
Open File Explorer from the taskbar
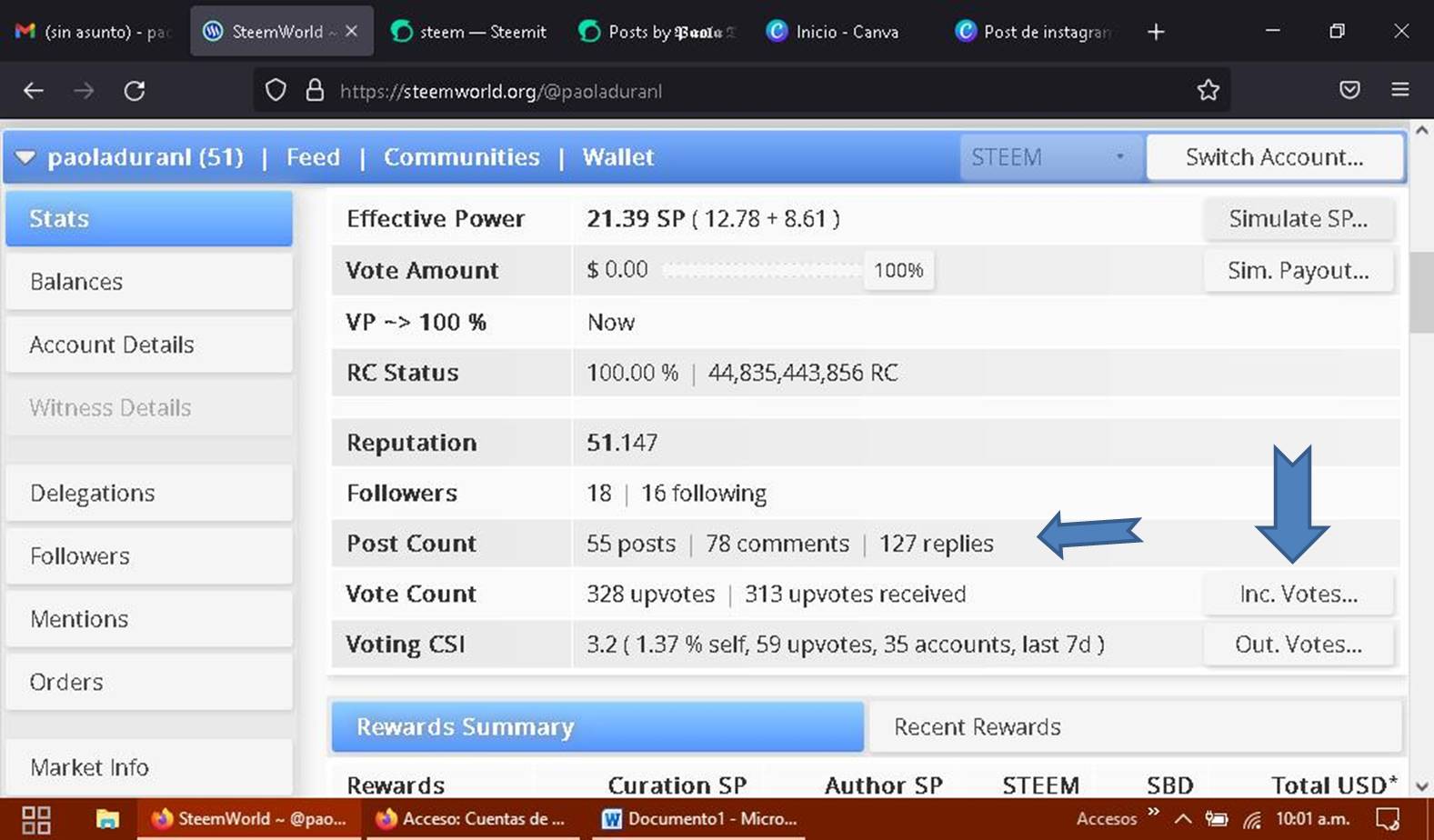pyautogui.click(x=107, y=819)
